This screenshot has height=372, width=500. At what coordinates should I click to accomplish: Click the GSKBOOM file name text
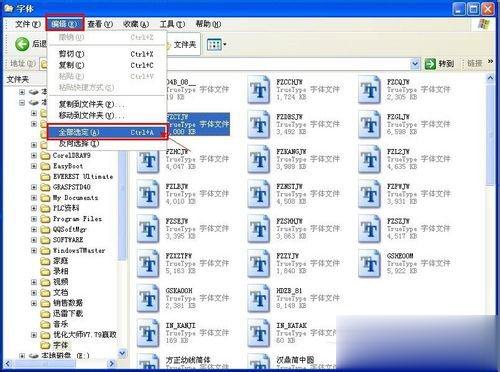400,256
